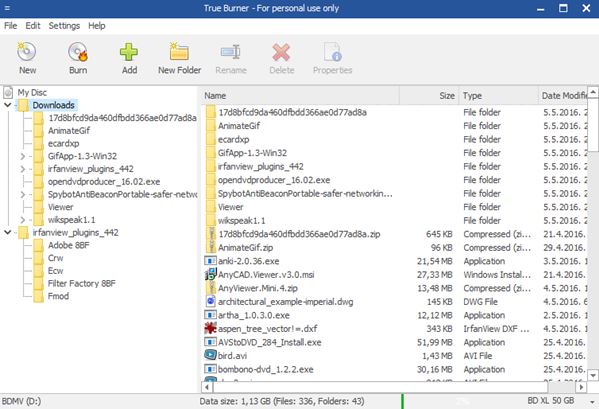
Task: Collapse the Downloads tree node
Action: coord(8,105)
